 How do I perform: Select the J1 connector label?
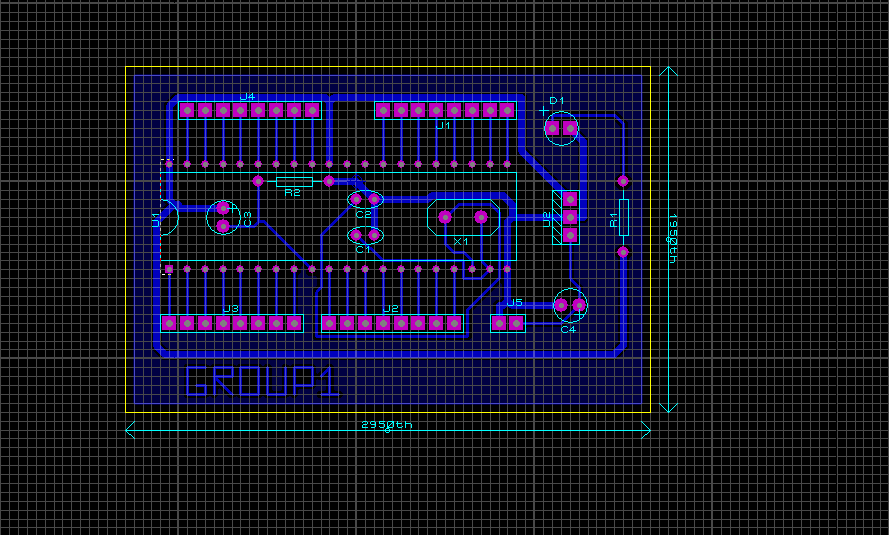pos(443,125)
